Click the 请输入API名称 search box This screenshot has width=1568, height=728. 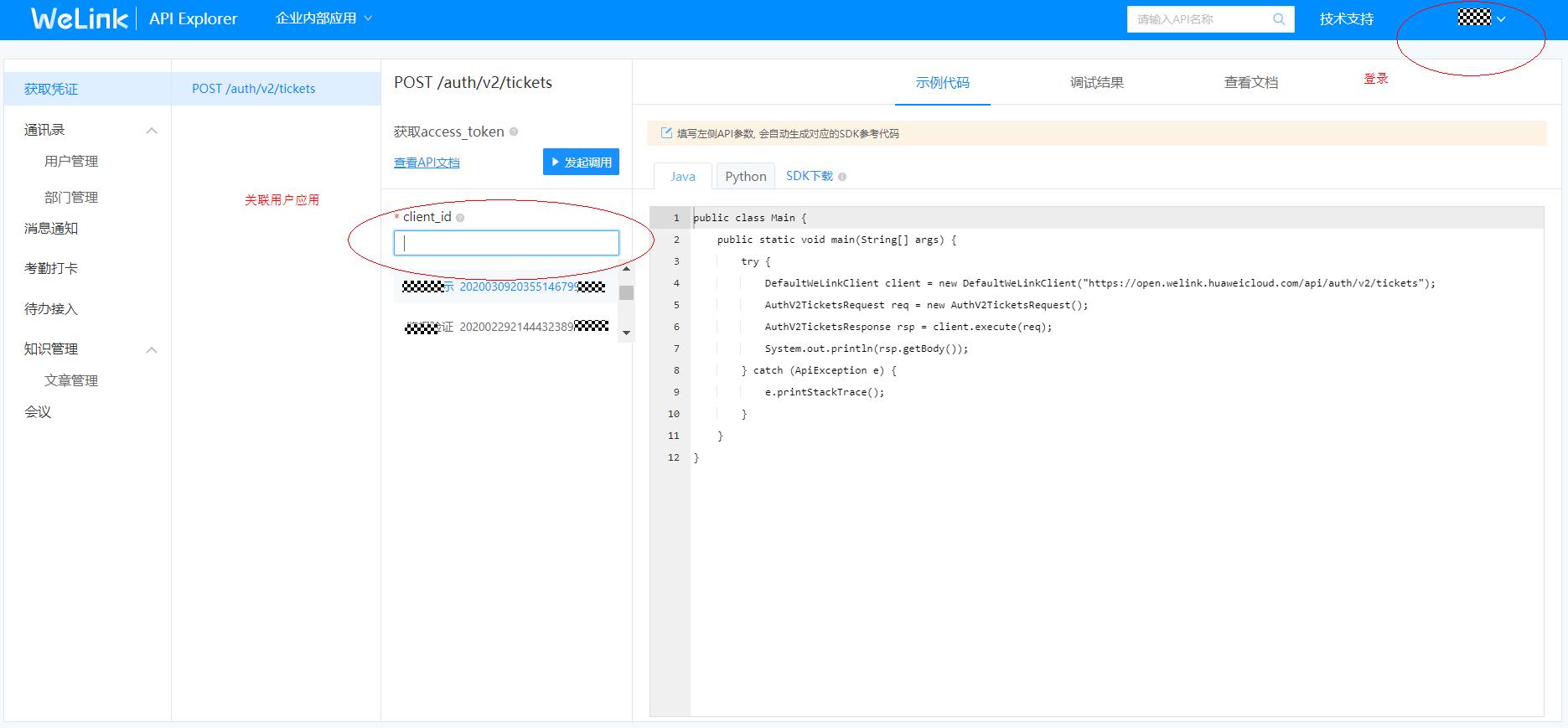coord(1211,19)
